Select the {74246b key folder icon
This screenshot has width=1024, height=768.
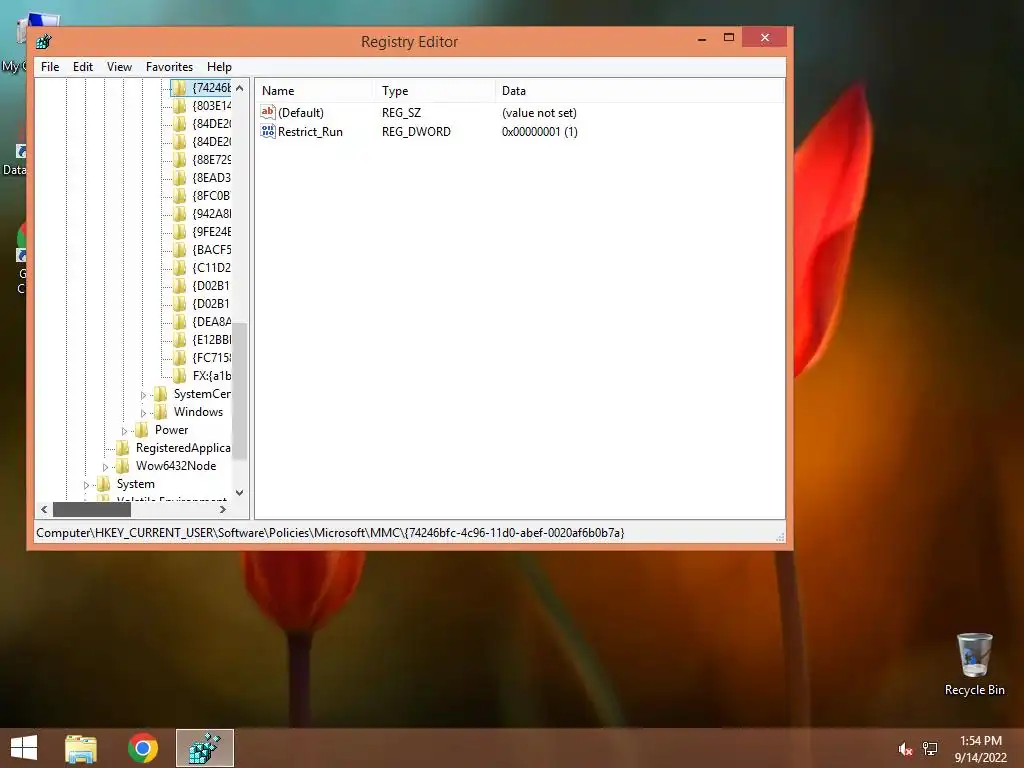(180, 88)
